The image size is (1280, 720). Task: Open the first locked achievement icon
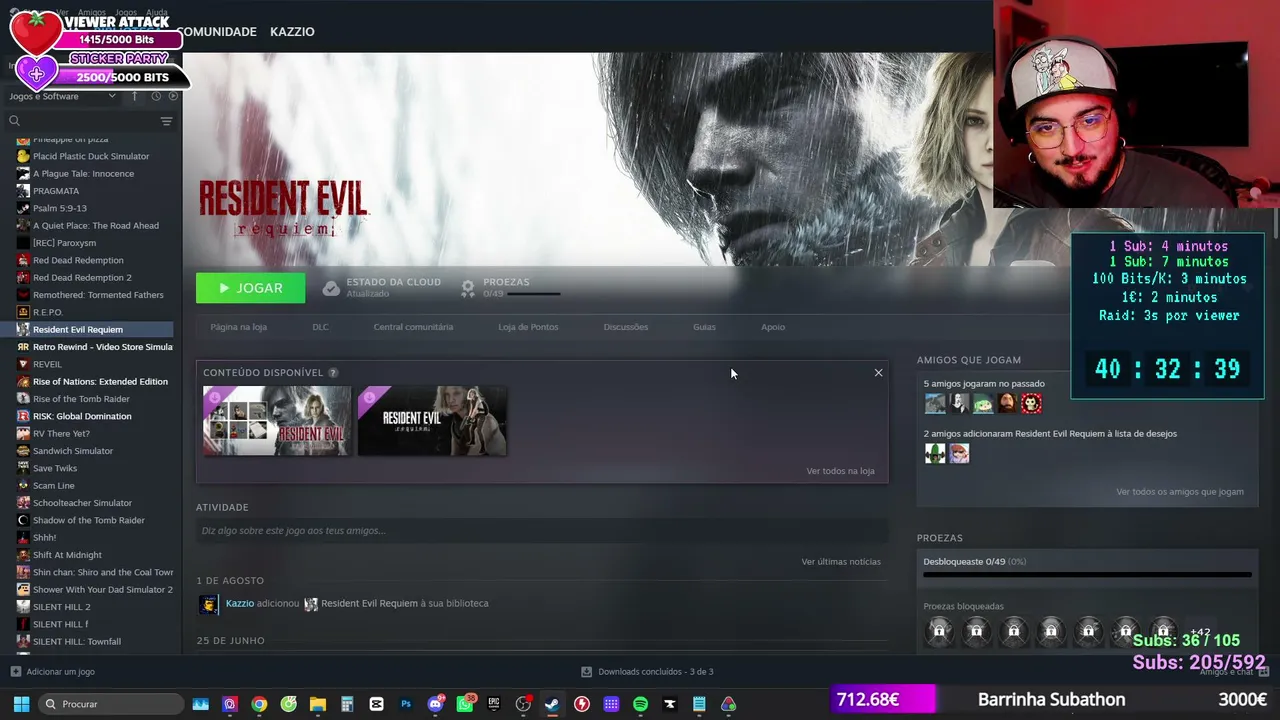click(939, 632)
